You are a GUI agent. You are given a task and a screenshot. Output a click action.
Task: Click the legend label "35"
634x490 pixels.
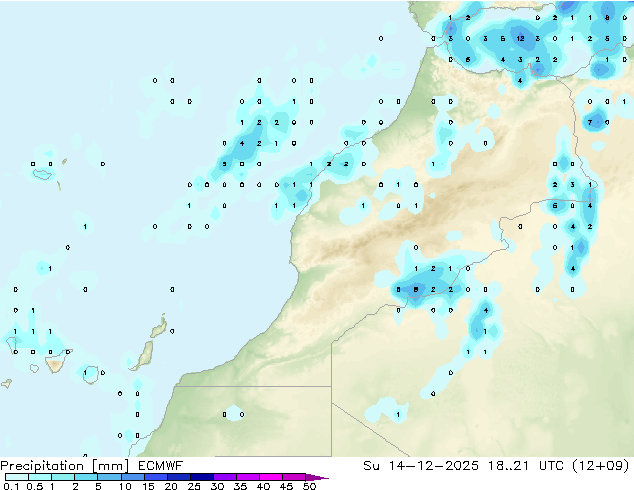click(240, 486)
